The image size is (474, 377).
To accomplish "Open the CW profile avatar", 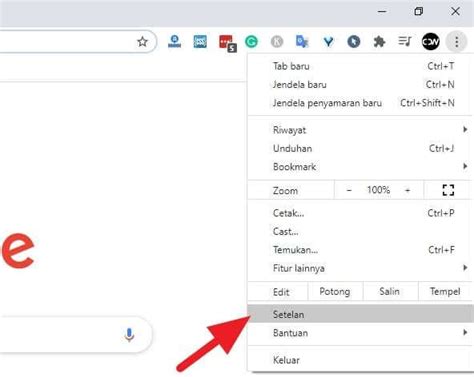I will point(431,42).
